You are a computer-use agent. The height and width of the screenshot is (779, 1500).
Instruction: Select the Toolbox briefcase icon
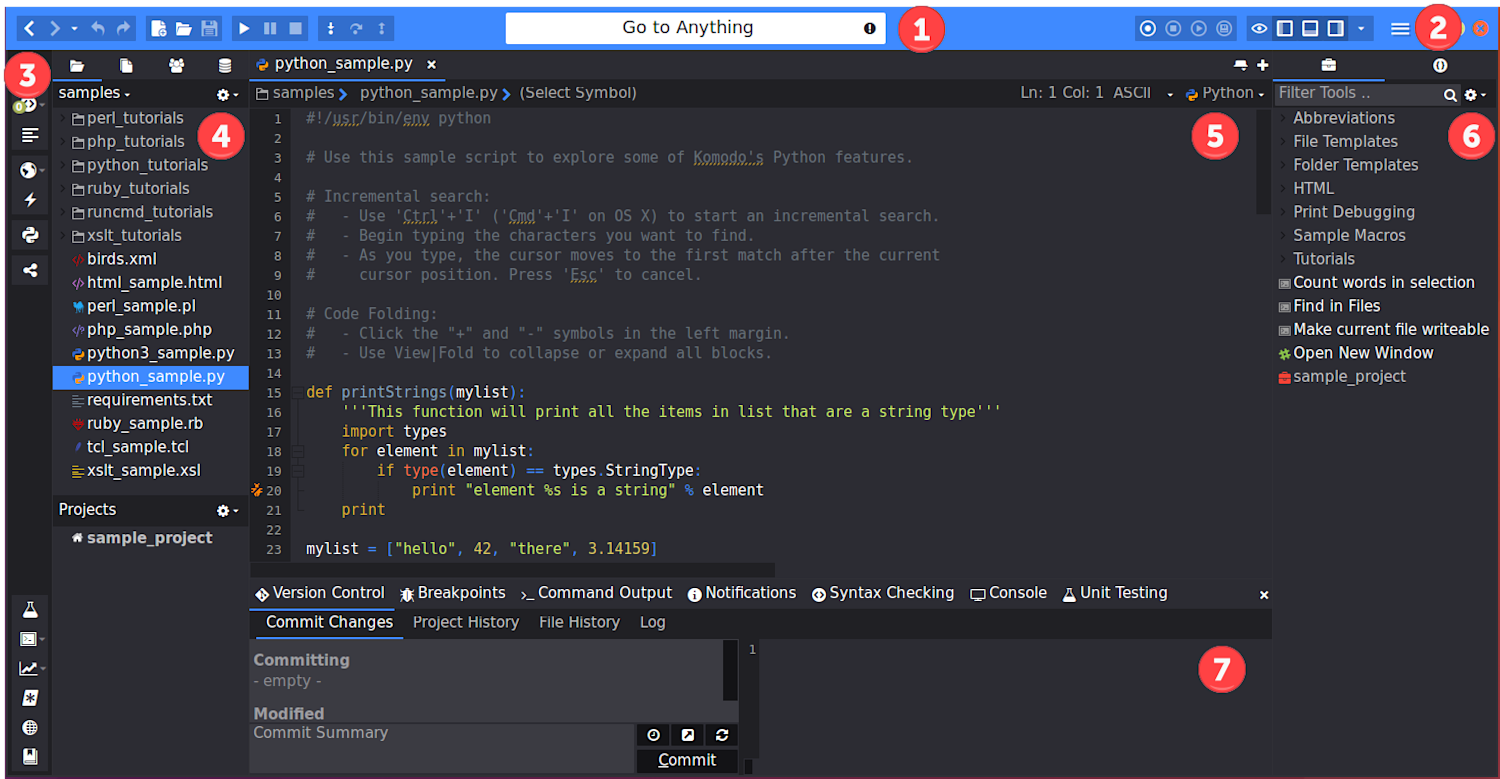(x=1327, y=64)
